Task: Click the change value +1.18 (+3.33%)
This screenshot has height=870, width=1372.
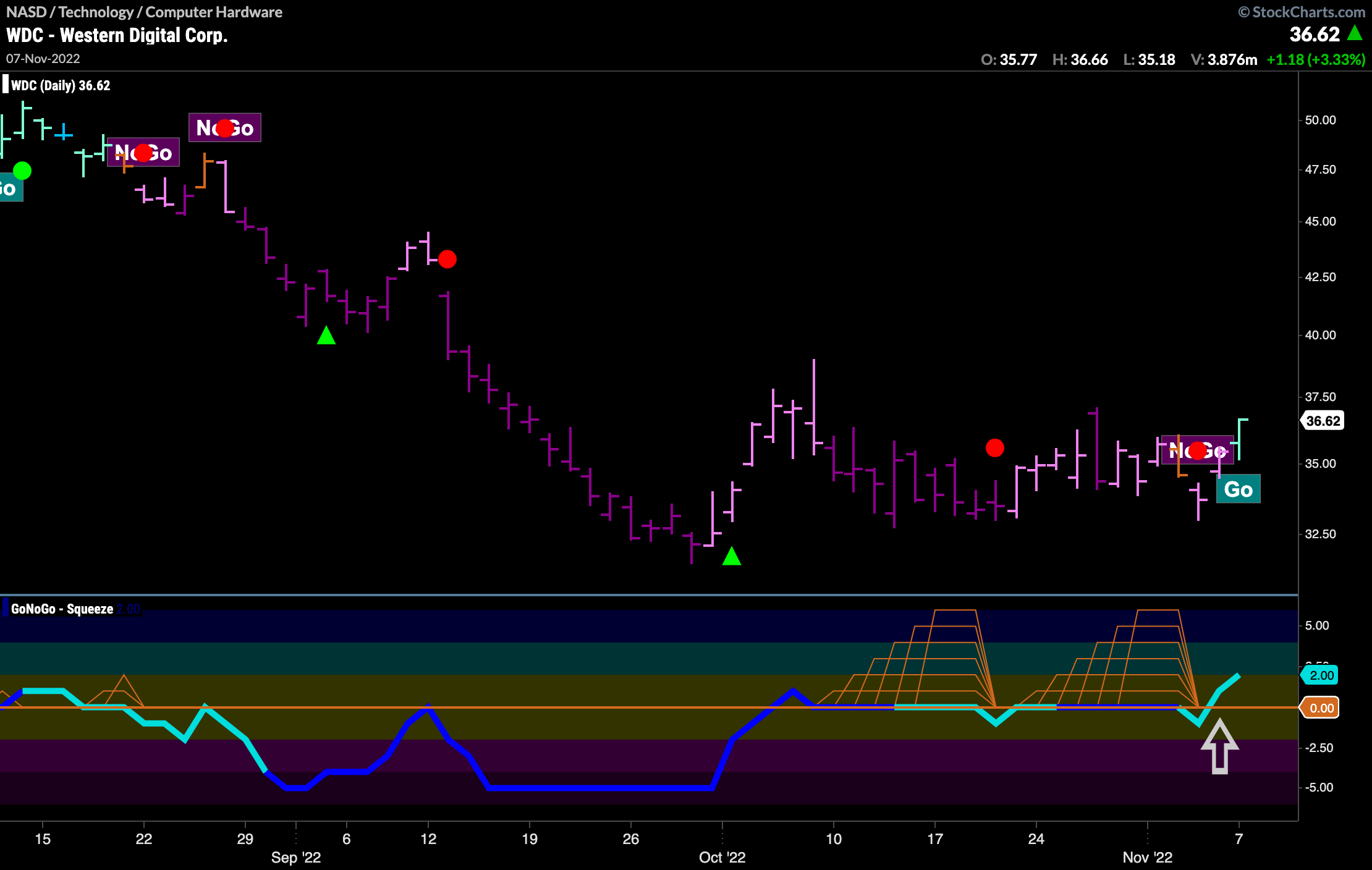Action: [1316, 60]
